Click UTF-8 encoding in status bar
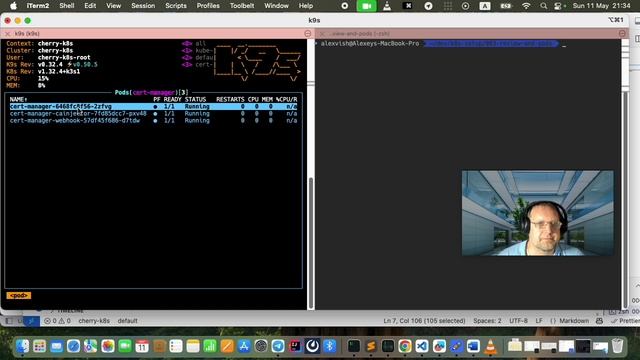This screenshot has width=640, height=360. click(518, 321)
